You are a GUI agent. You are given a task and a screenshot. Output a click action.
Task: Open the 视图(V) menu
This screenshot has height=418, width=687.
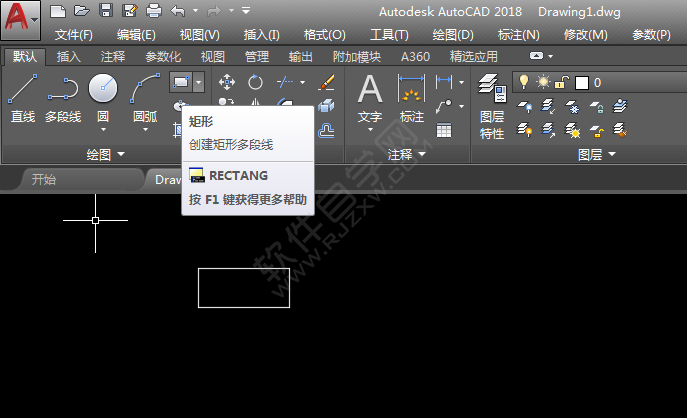pyautogui.click(x=200, y=35)
